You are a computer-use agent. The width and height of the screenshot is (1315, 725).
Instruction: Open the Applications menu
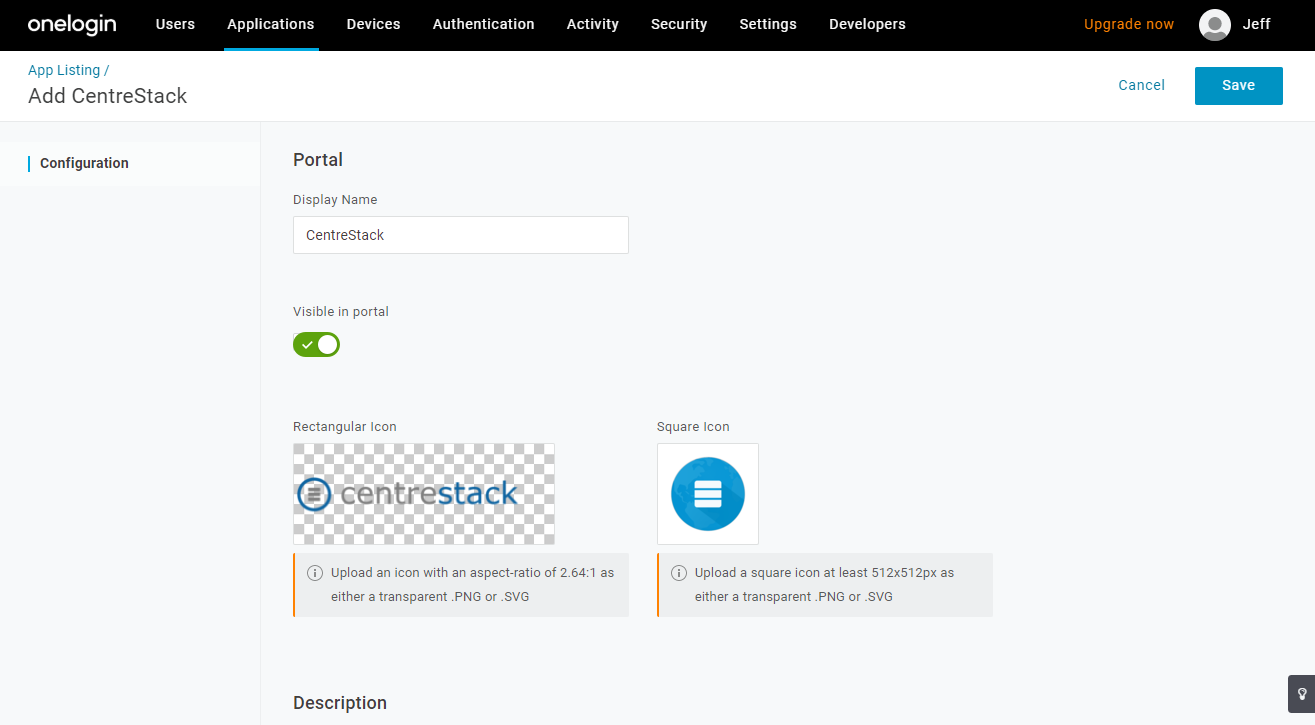(x=271, y=24)
